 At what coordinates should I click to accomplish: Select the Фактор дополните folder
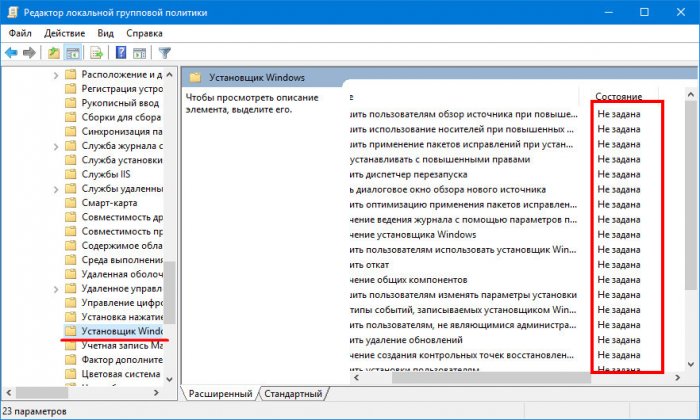(x=114, y=360)
